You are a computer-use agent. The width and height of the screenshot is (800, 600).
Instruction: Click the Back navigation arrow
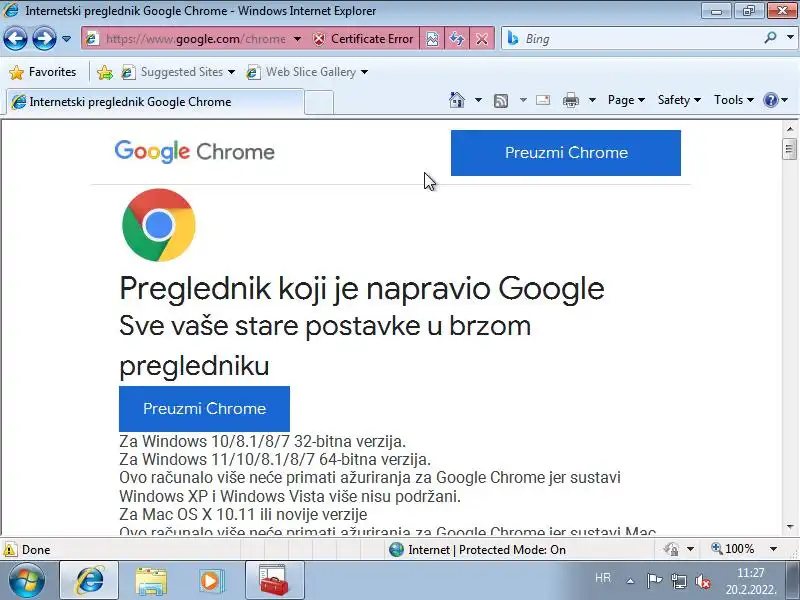click(15, 39)
